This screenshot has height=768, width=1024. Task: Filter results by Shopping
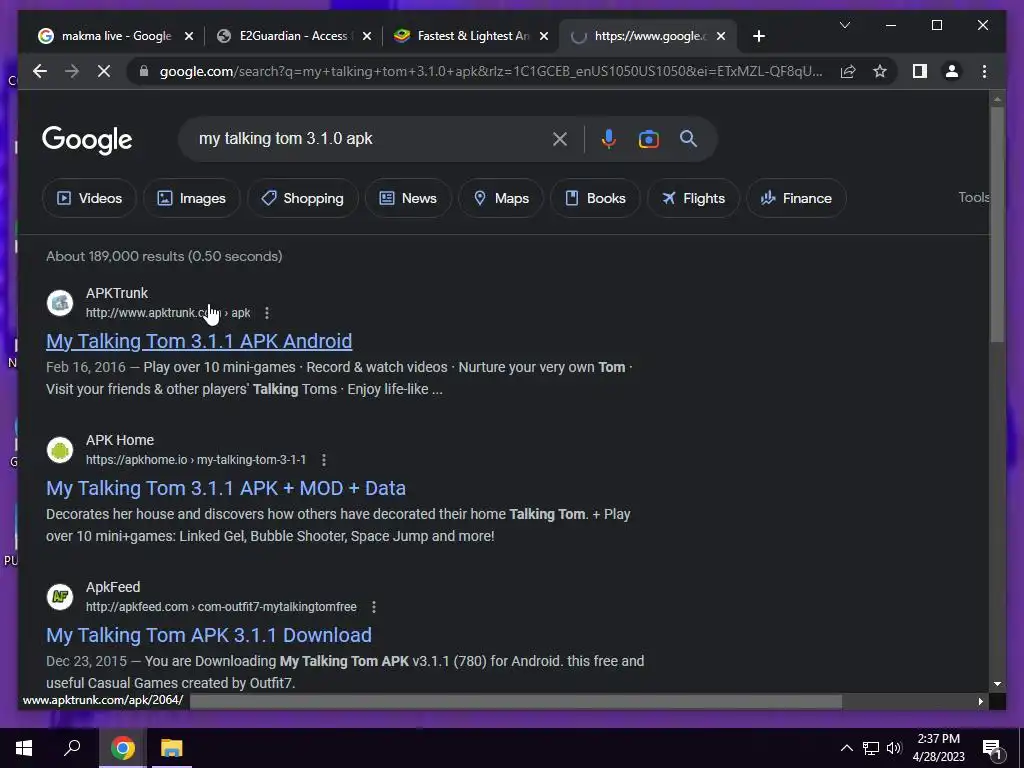[x=302, y=198]
